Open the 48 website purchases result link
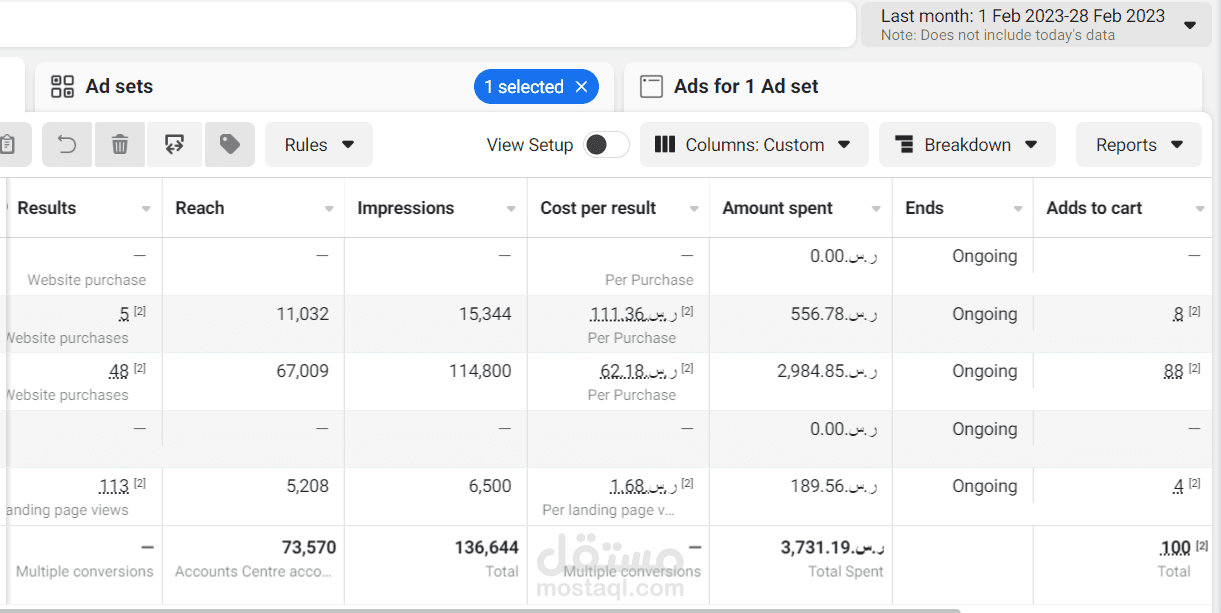The width and height of the screenshot is (1221, 613). 119,372
